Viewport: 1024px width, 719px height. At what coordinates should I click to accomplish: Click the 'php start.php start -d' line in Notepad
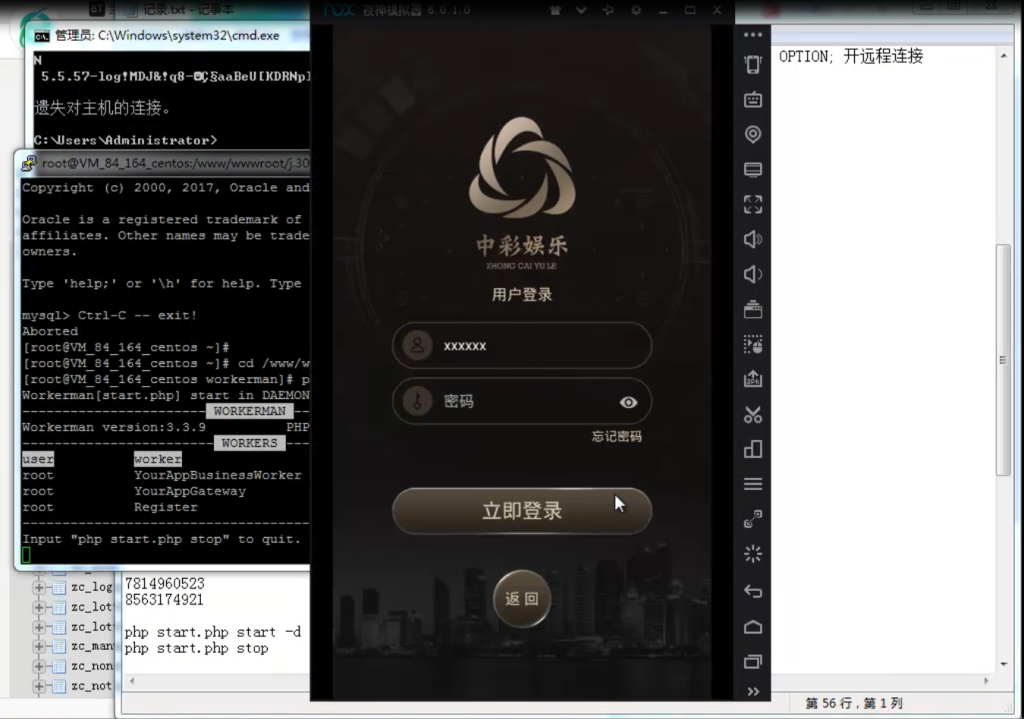[x=213, y=632]
